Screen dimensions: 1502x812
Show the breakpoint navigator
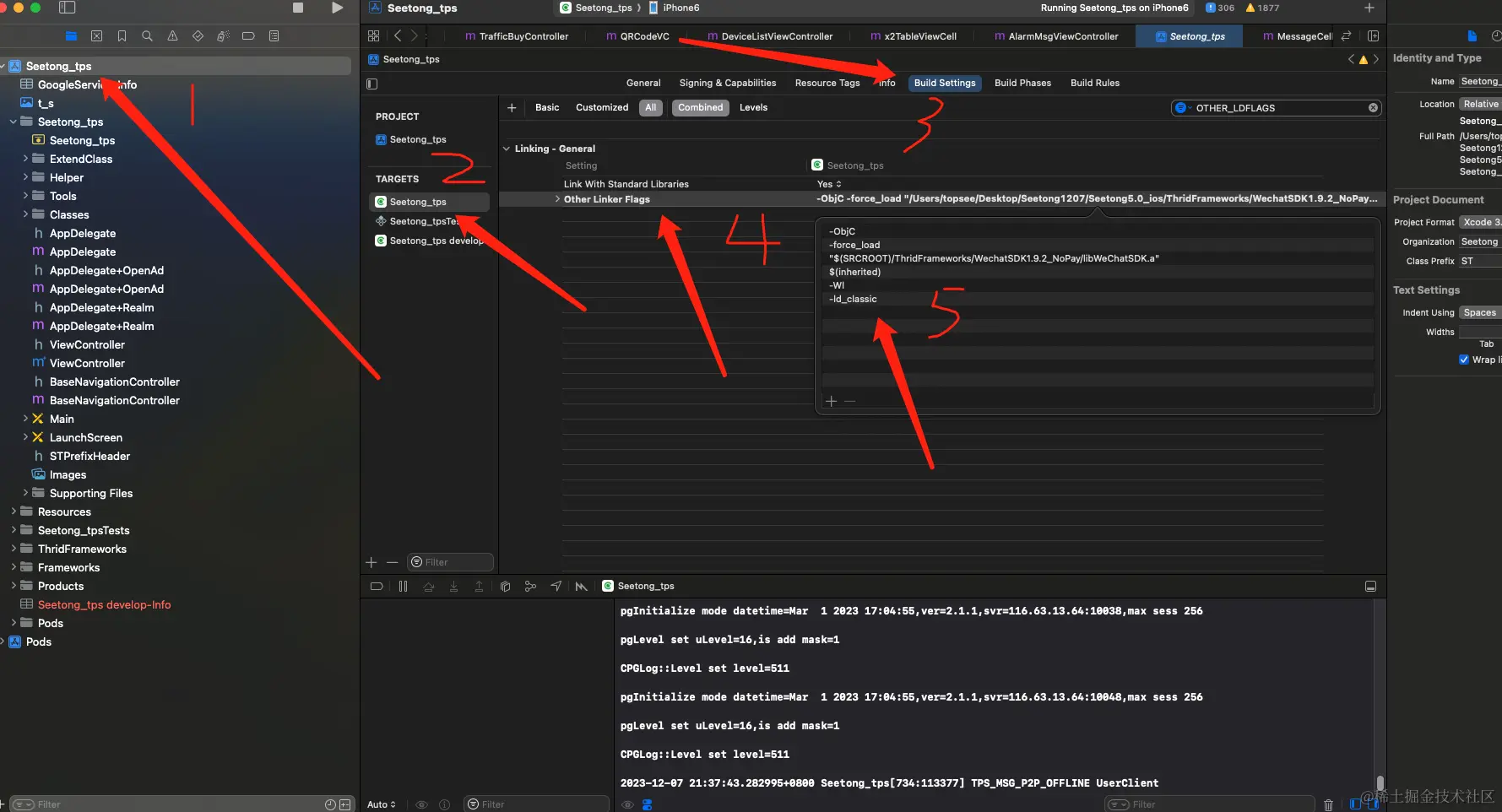pos(248,36)
